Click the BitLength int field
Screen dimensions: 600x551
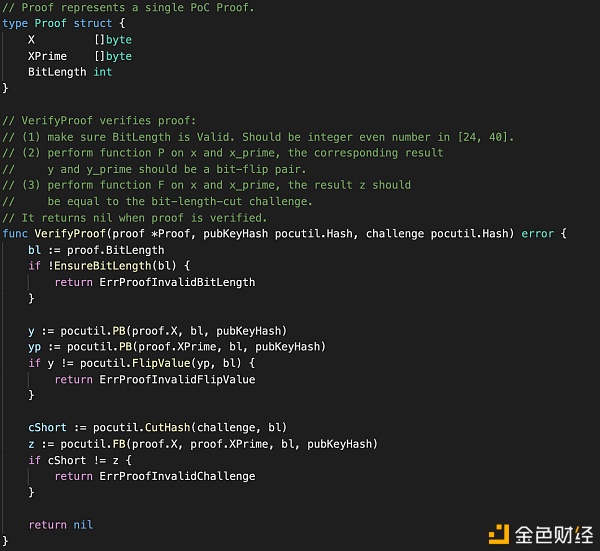click(70, 72)
